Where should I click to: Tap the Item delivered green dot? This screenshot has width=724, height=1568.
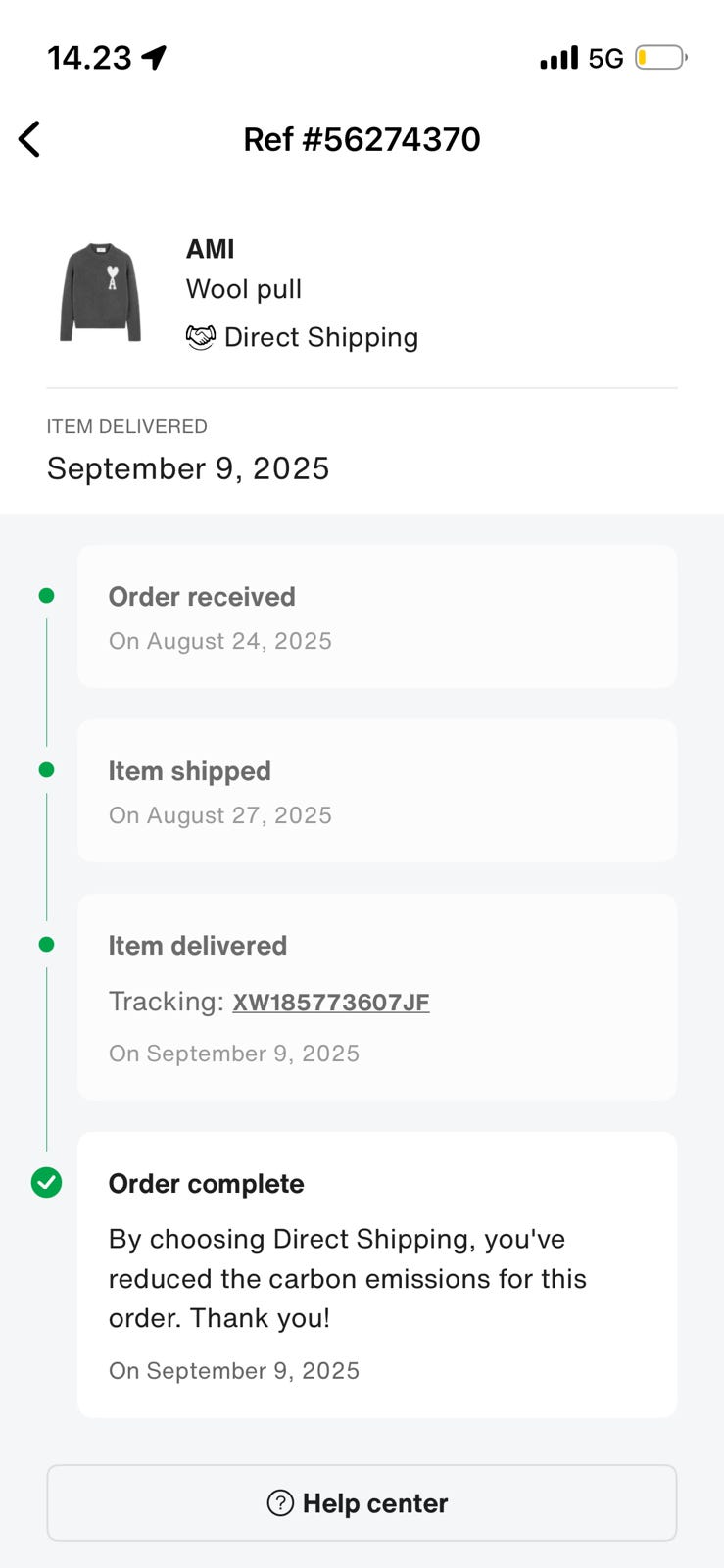[x=46, y=945]
